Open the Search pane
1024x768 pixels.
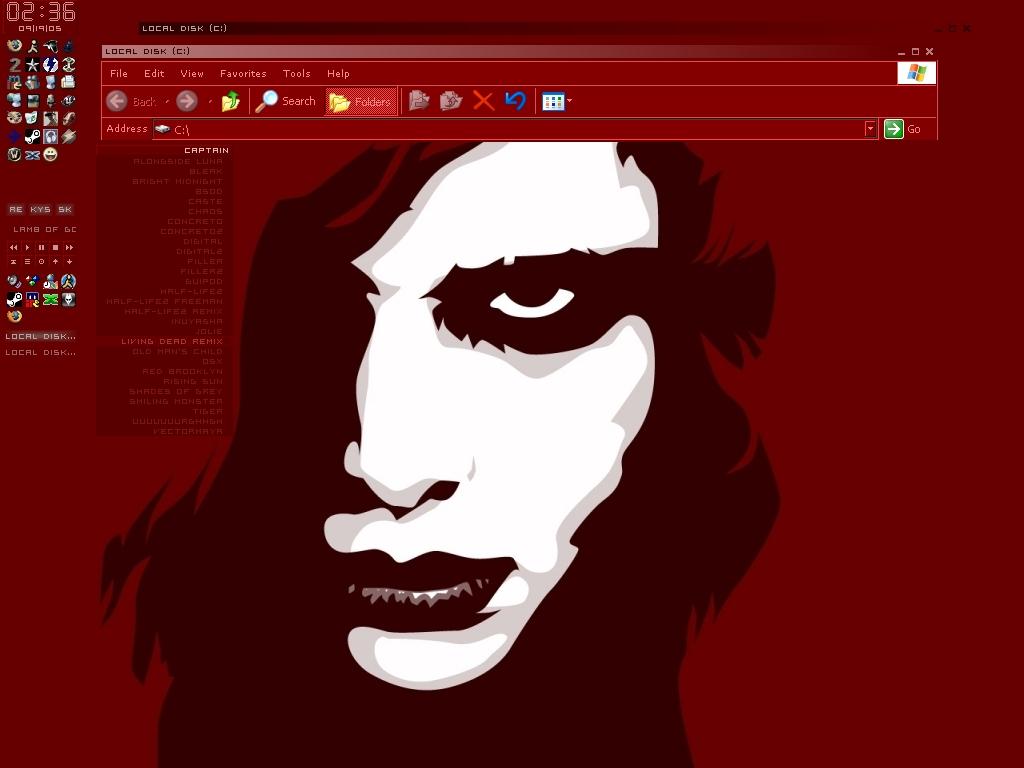[x=285, y=101]
